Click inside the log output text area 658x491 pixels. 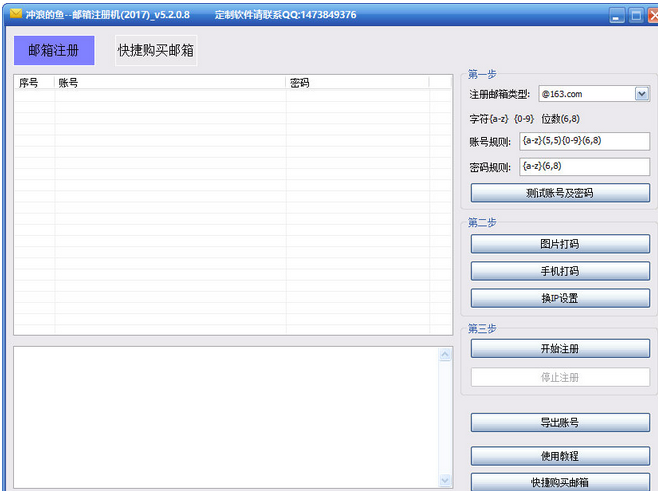point(227,417)
